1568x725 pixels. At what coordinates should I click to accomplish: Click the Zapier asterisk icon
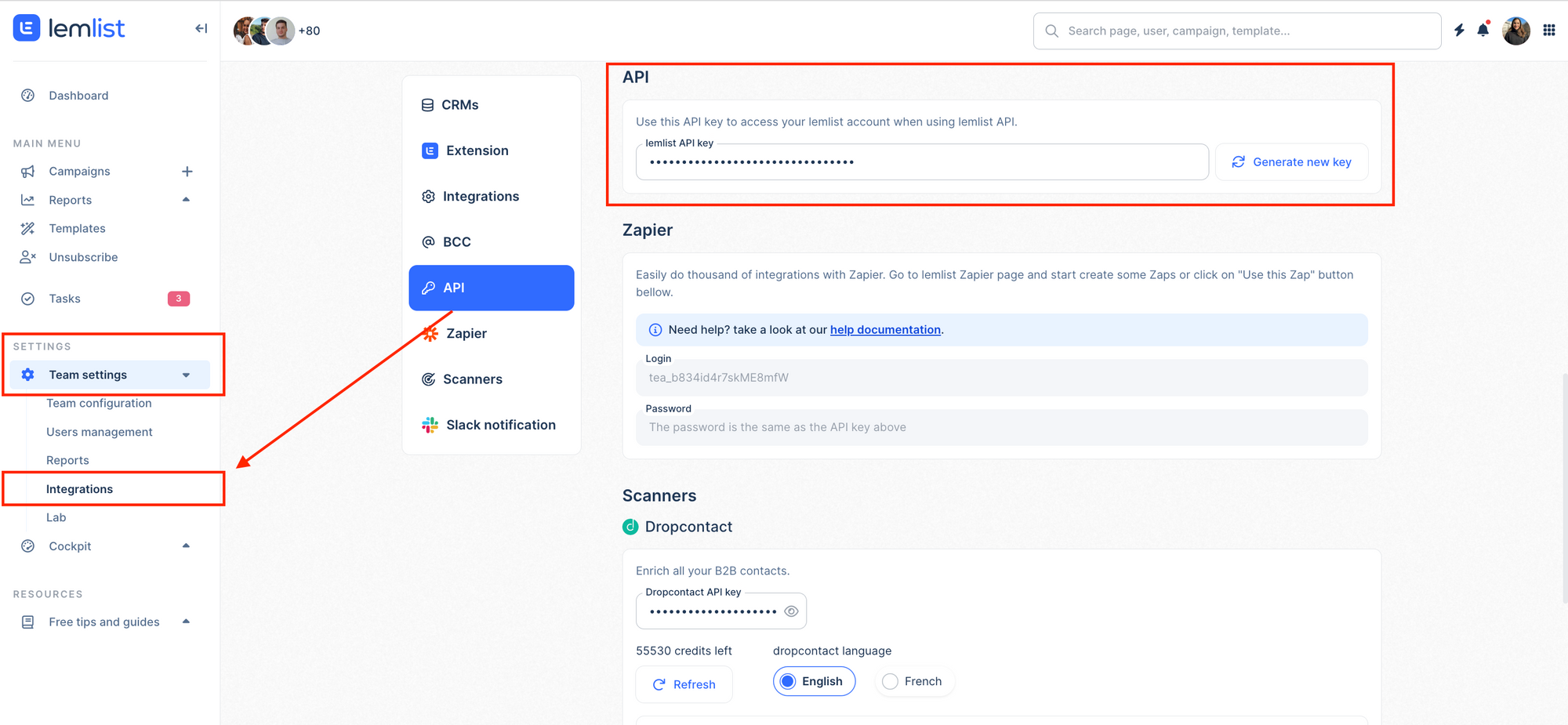pos(430,334)
